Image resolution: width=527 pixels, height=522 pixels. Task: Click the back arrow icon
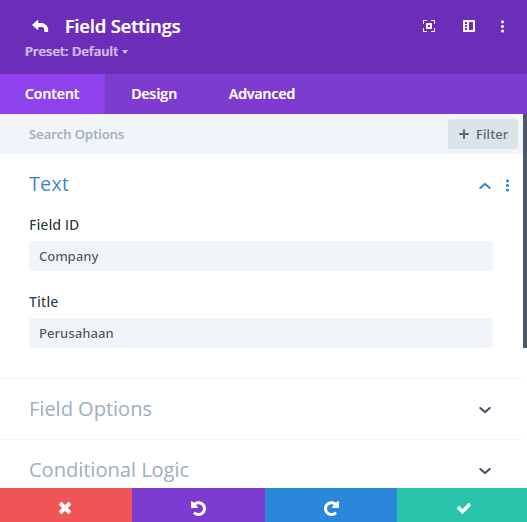pyautogui.click(x=40, y=27)
